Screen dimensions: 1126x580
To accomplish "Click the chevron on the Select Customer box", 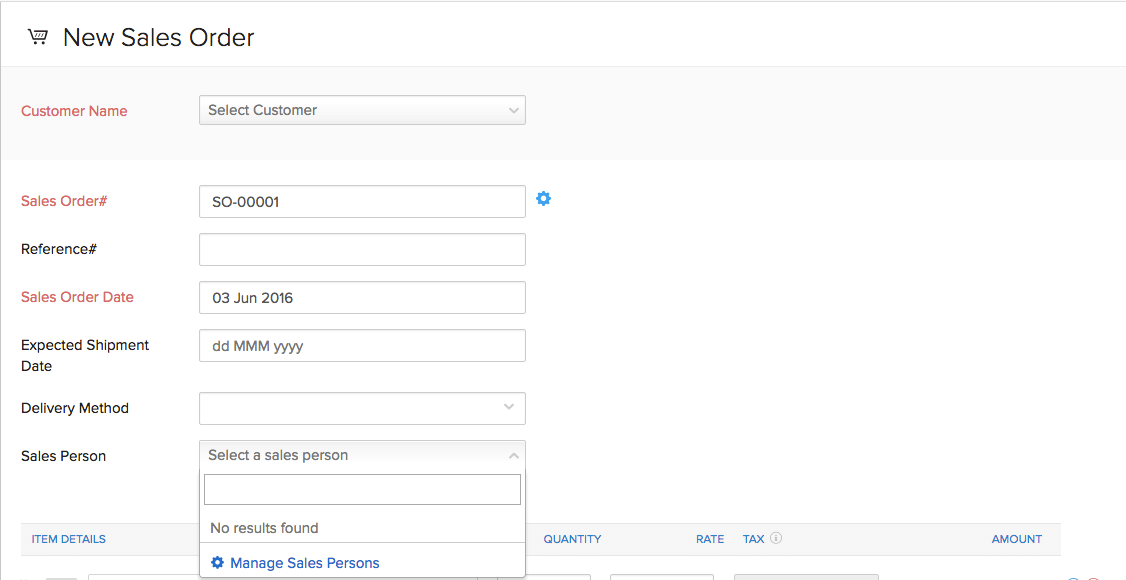I will (514, 110).
